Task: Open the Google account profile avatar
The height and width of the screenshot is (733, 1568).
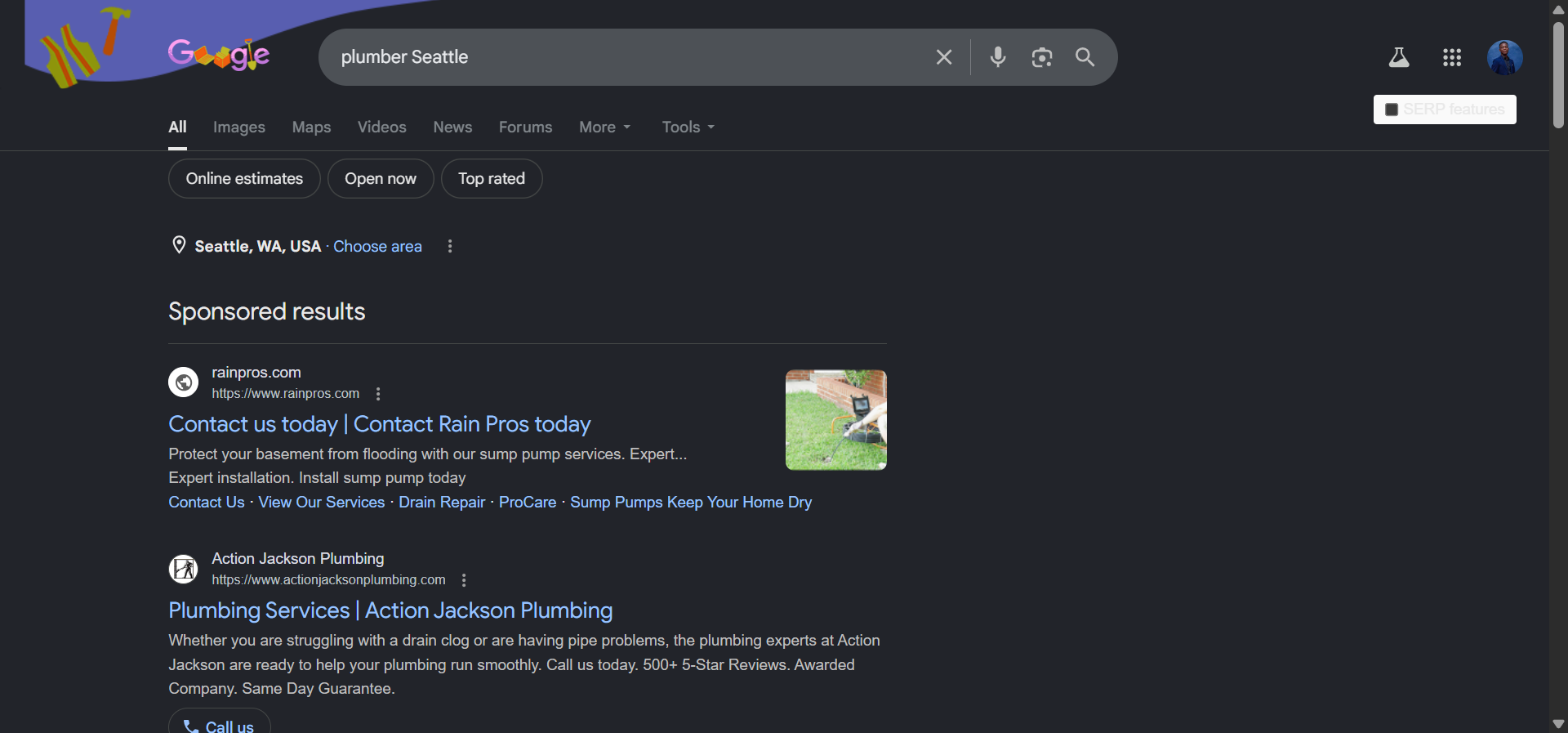Action: coord(1505,57)
